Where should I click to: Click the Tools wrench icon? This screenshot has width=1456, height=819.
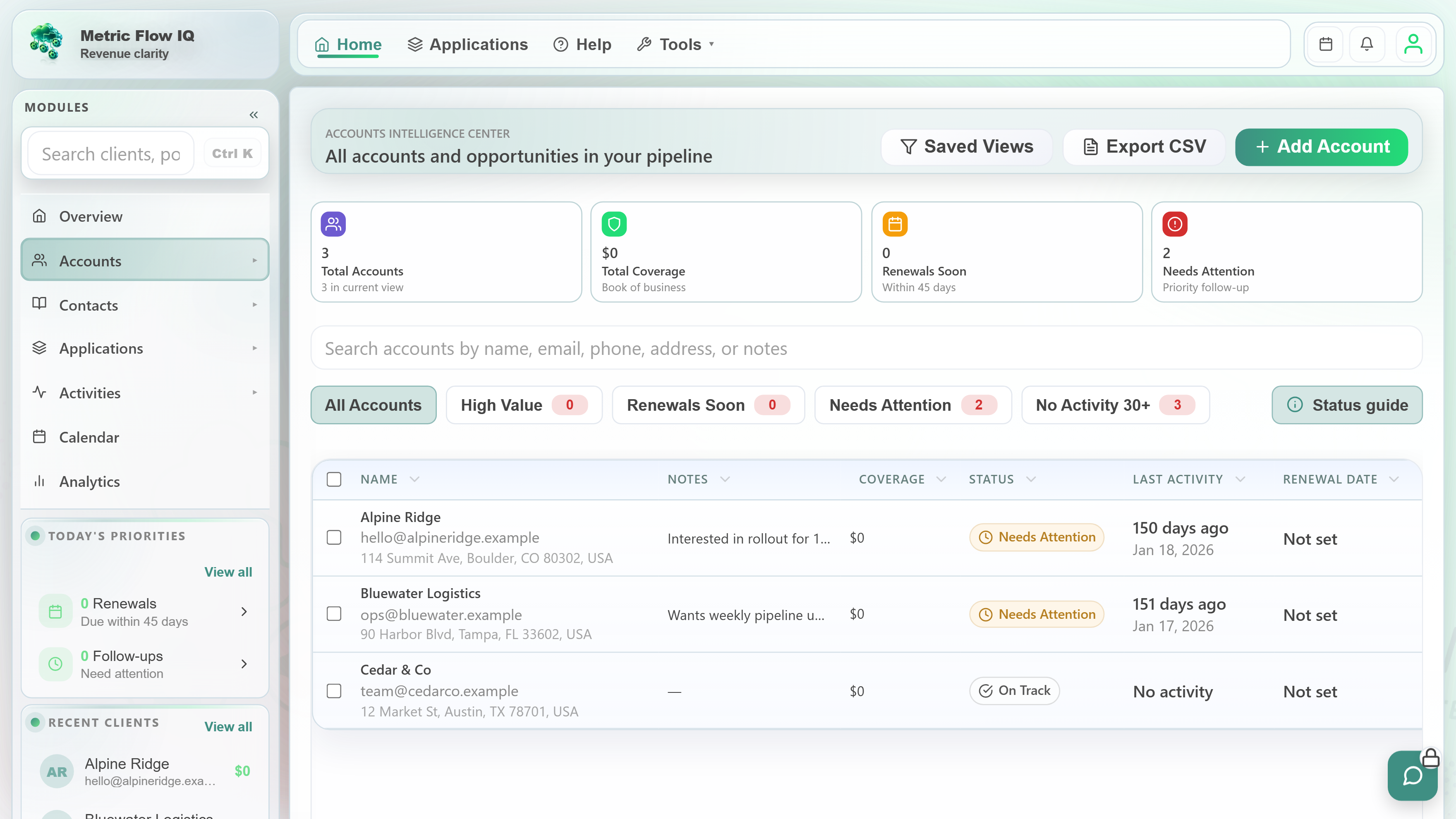click(x=644, y=44)
